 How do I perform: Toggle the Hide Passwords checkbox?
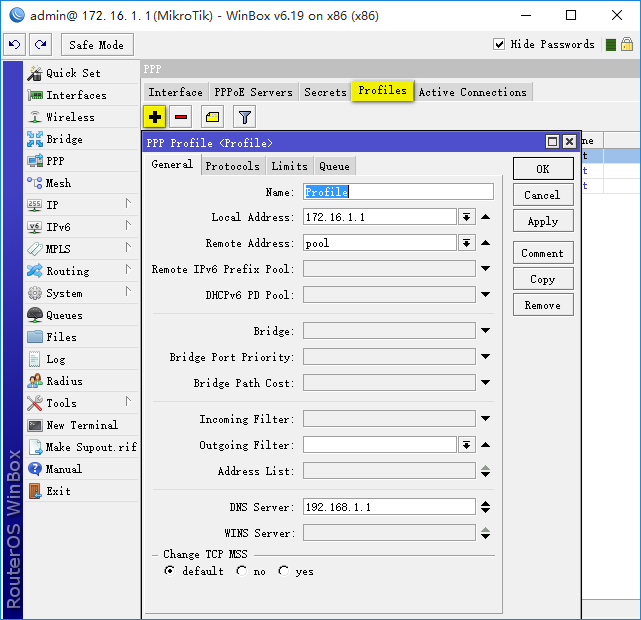pos(500,44)
